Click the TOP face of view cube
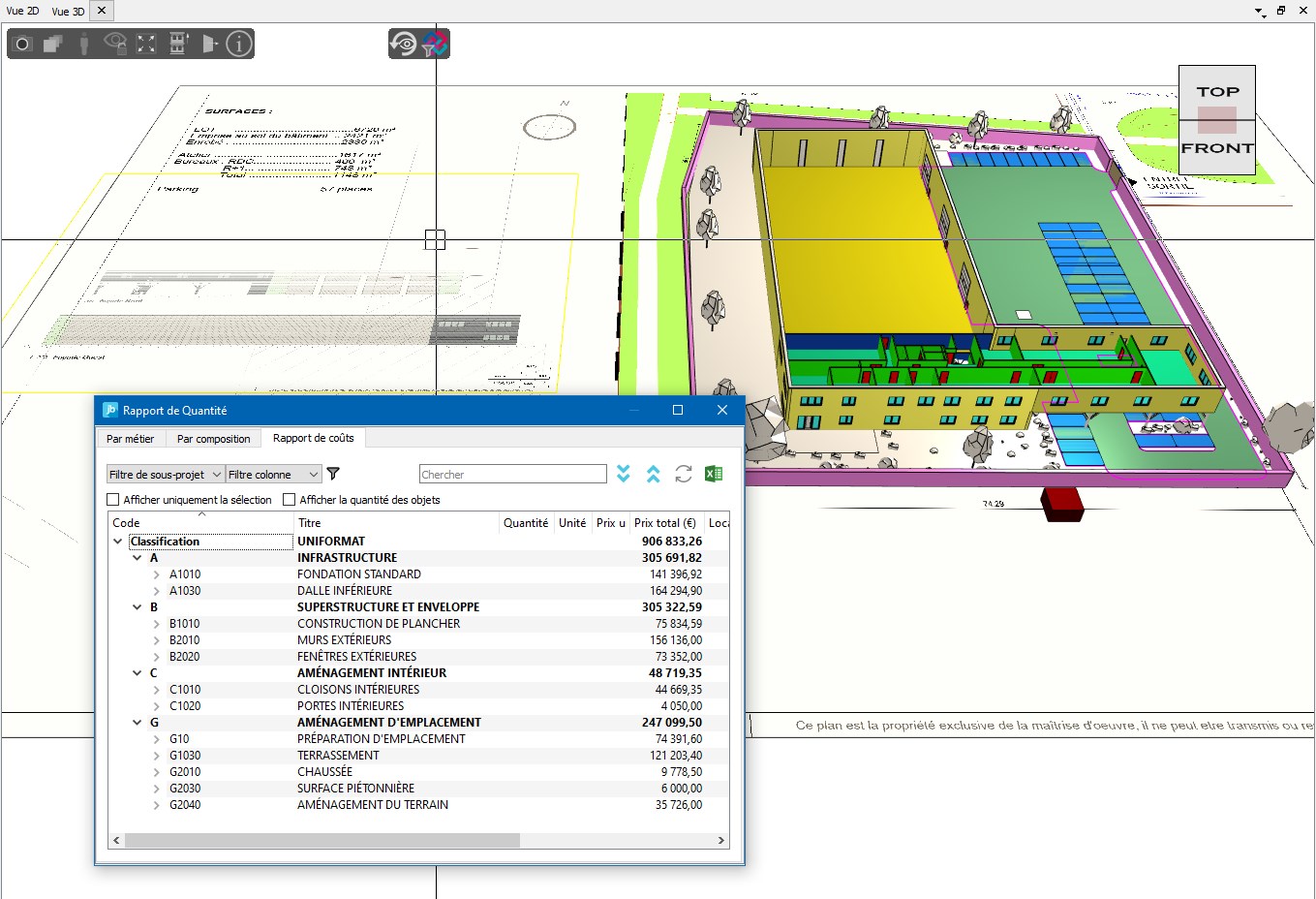Image resolution: width=1316 pixels, height=899 pixels. [x=1217, y=92]
